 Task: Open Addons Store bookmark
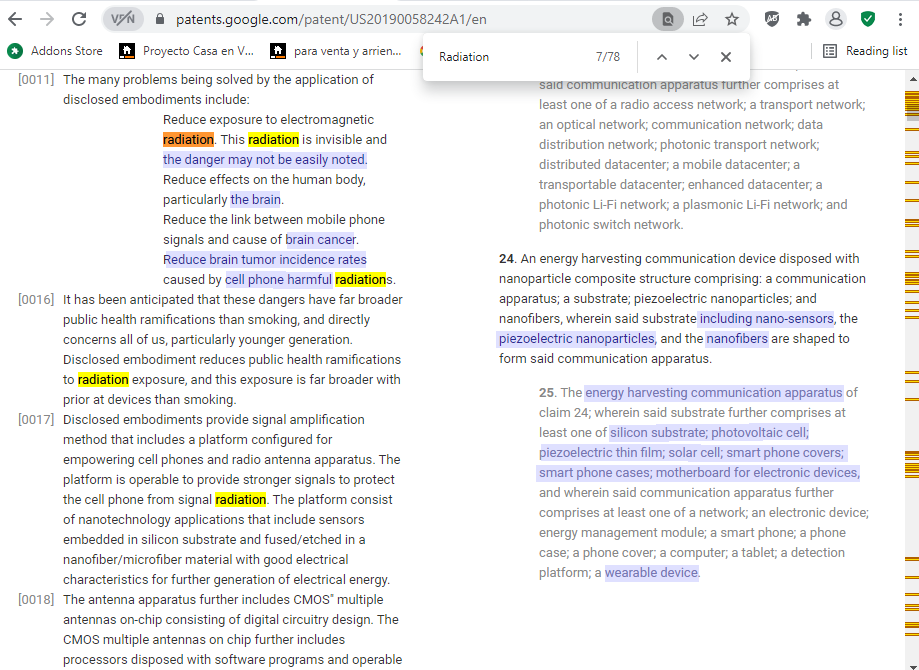tap(56, 51)
